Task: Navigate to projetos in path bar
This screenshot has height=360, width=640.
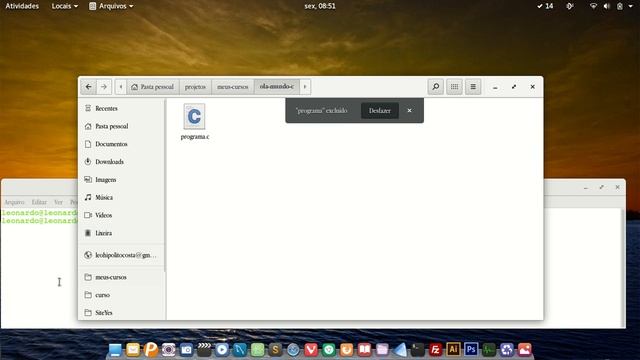Action: 195,87
